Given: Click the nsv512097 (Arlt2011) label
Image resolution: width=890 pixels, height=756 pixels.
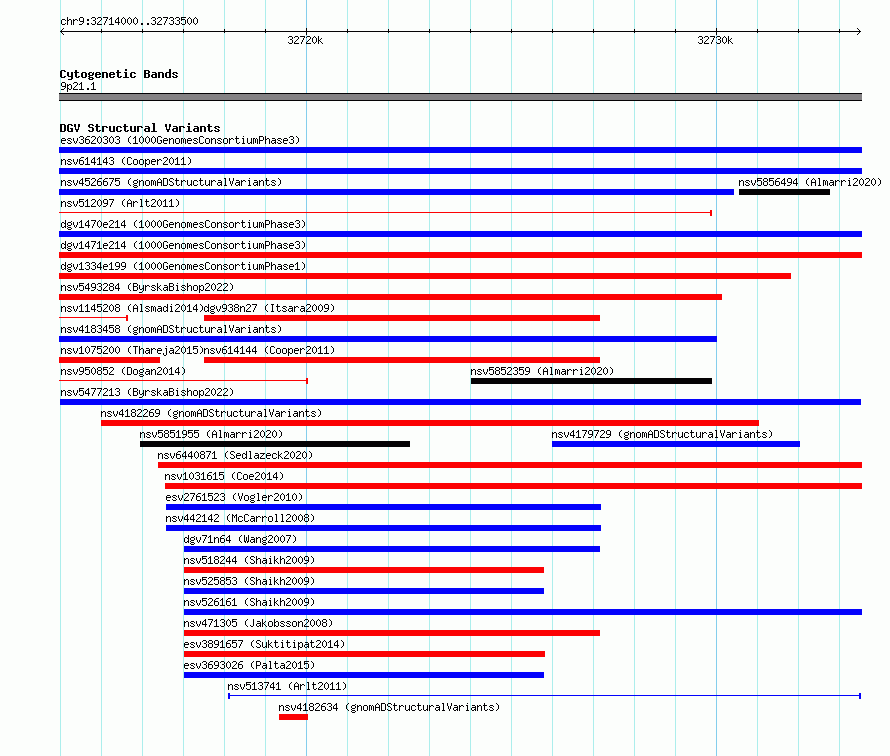Looking at the screenshot, I should point(120,203).
